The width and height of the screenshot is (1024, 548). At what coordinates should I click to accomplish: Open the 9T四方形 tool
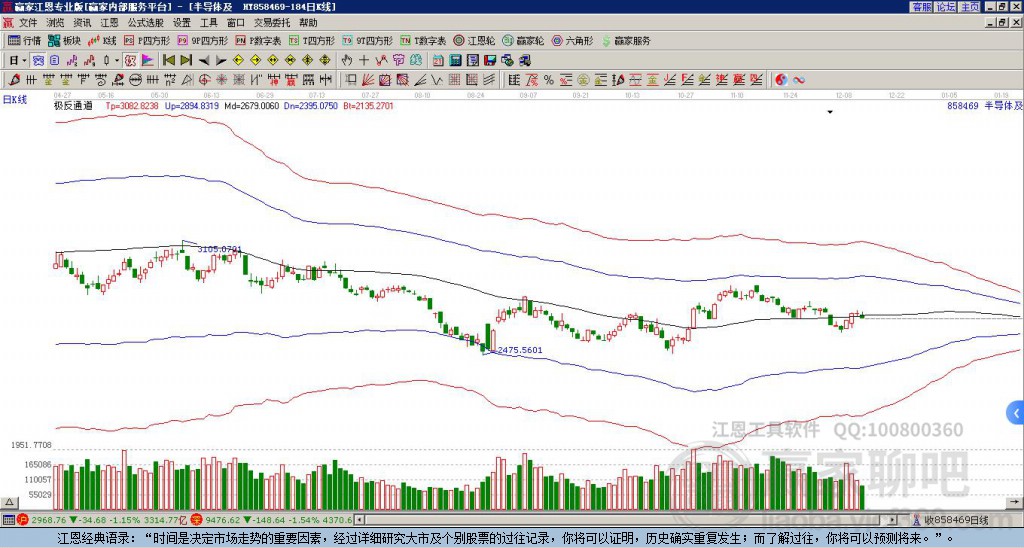click(x=367, y=40)
